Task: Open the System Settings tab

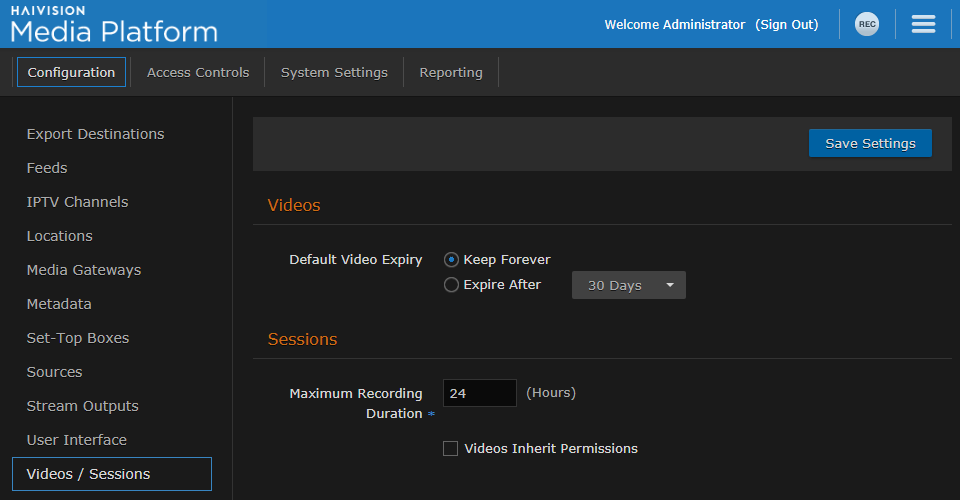Action: coord(334,72)
